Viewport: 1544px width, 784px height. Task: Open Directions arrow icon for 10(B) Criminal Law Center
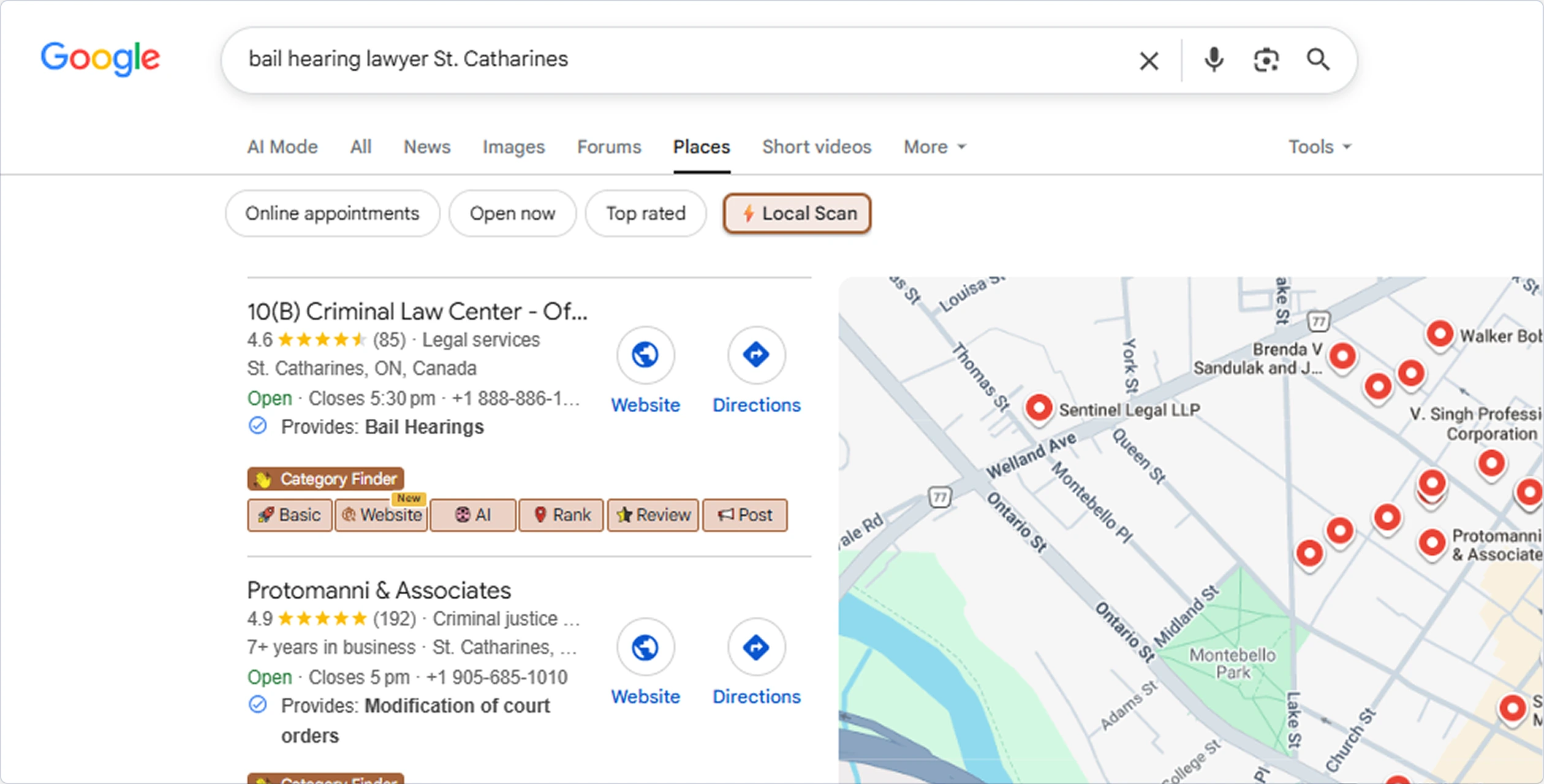pos(757,355)
